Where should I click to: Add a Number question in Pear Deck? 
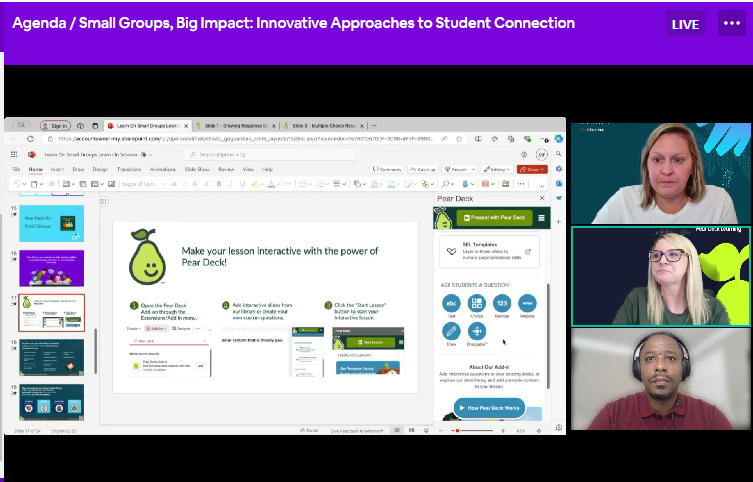[x=502, y=303]
